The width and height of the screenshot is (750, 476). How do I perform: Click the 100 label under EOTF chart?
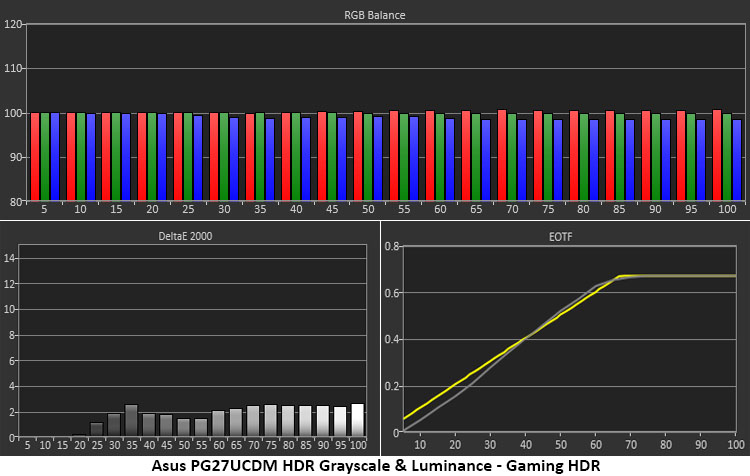point(736,445)
